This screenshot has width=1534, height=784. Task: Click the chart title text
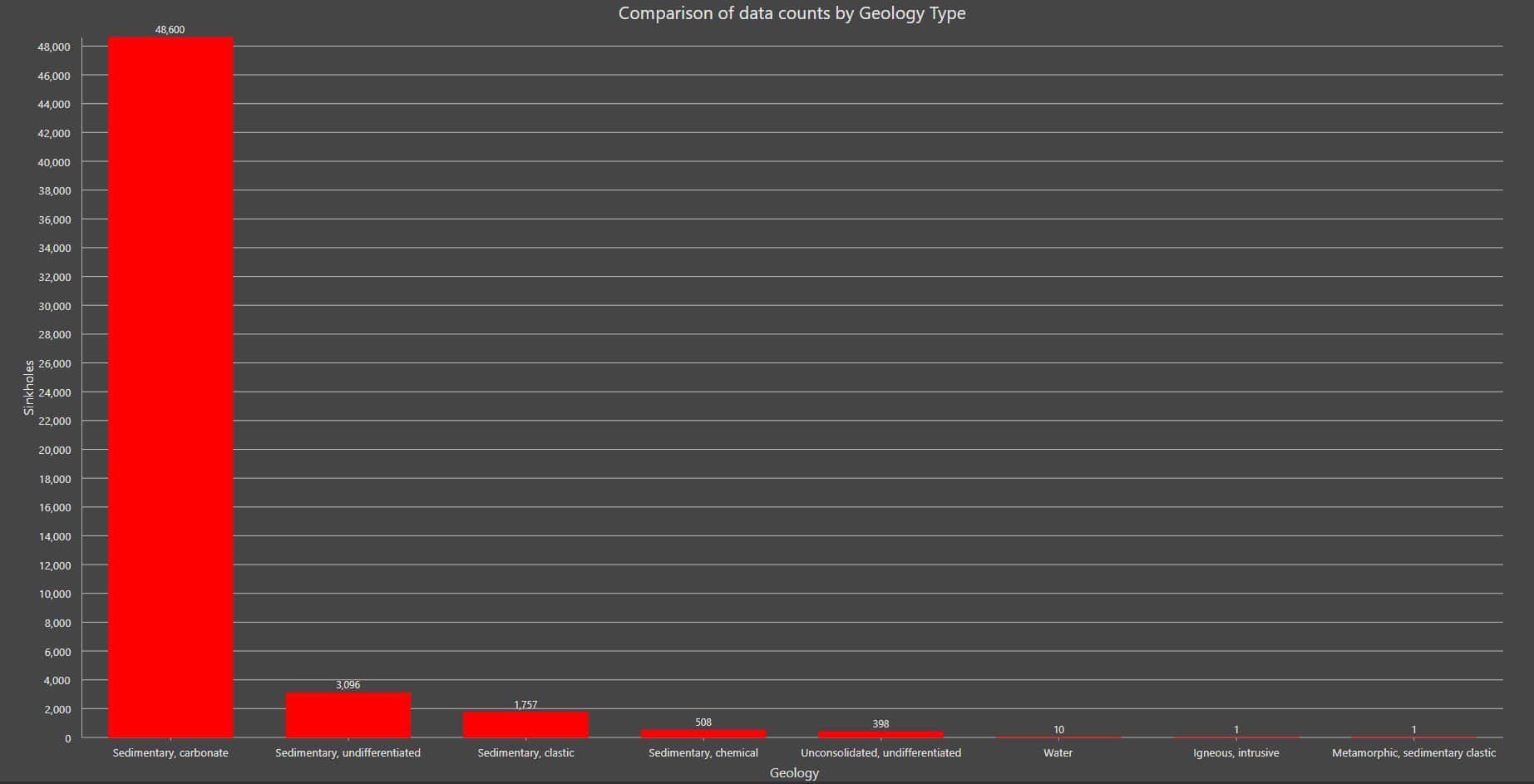[792, 13]
